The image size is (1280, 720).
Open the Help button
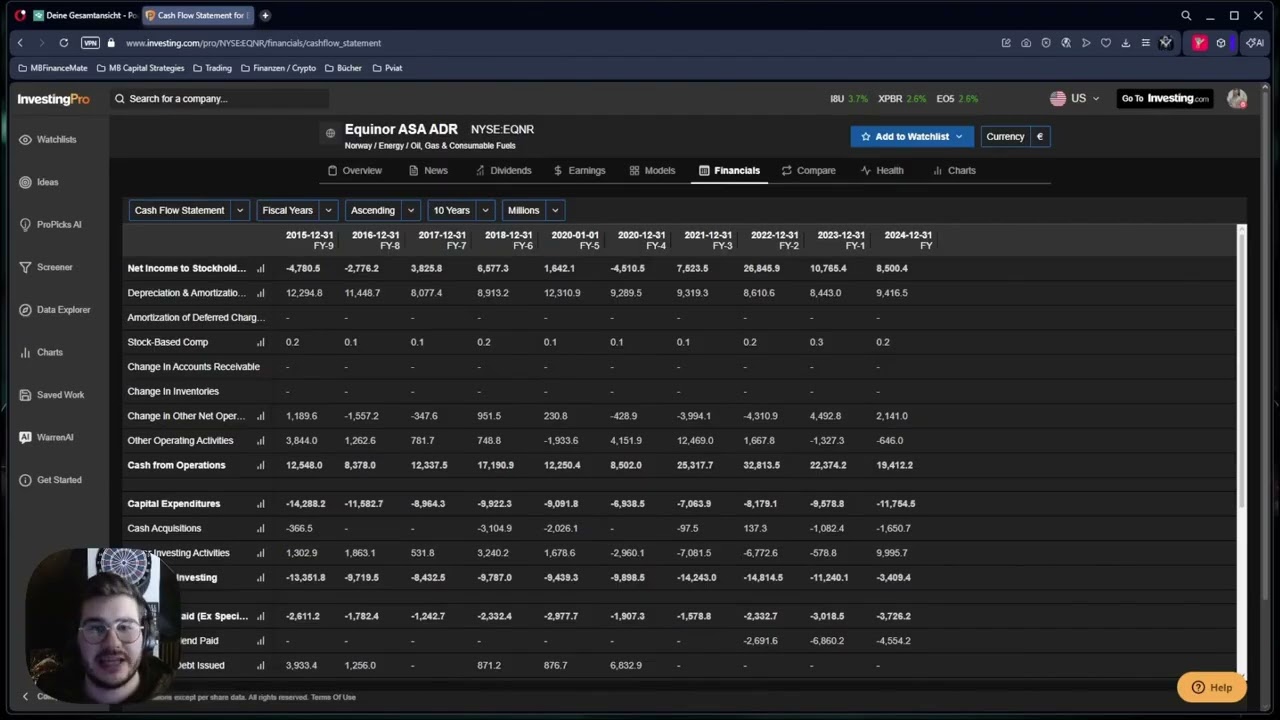pyautogui.click(x=1211, y=688)
